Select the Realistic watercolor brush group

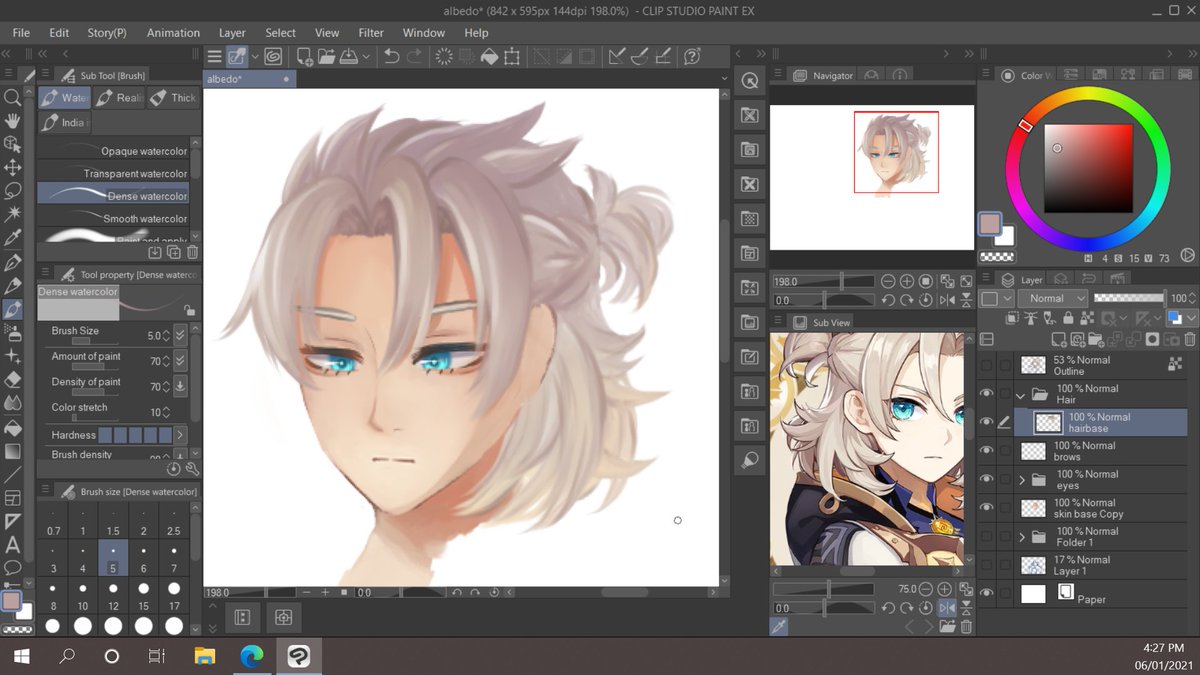tap(119, 98)
